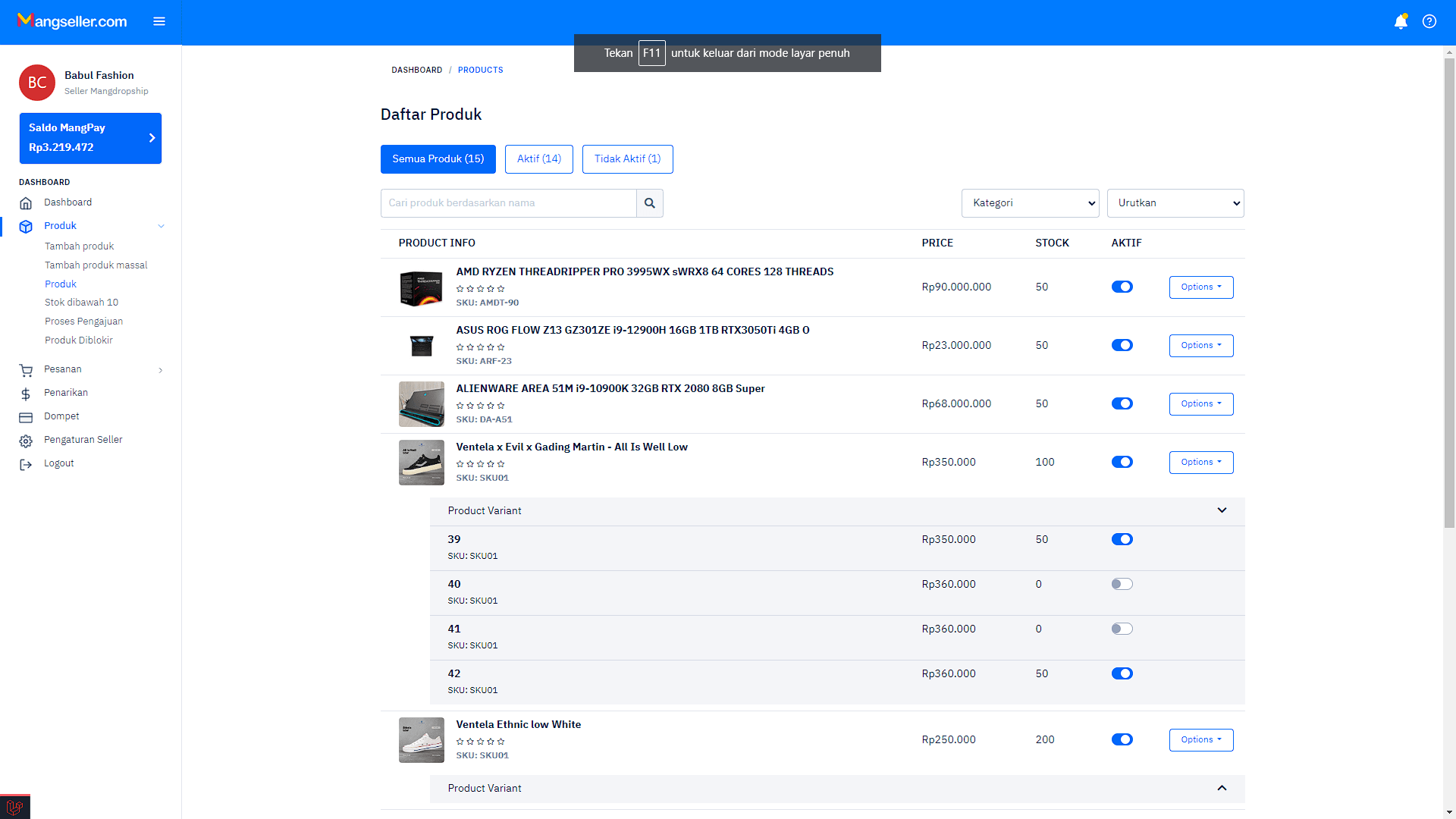Disable variant 42 active switch
Image resolution: width=1456 pixels, height=819 pixels.
coord(1122,673)
